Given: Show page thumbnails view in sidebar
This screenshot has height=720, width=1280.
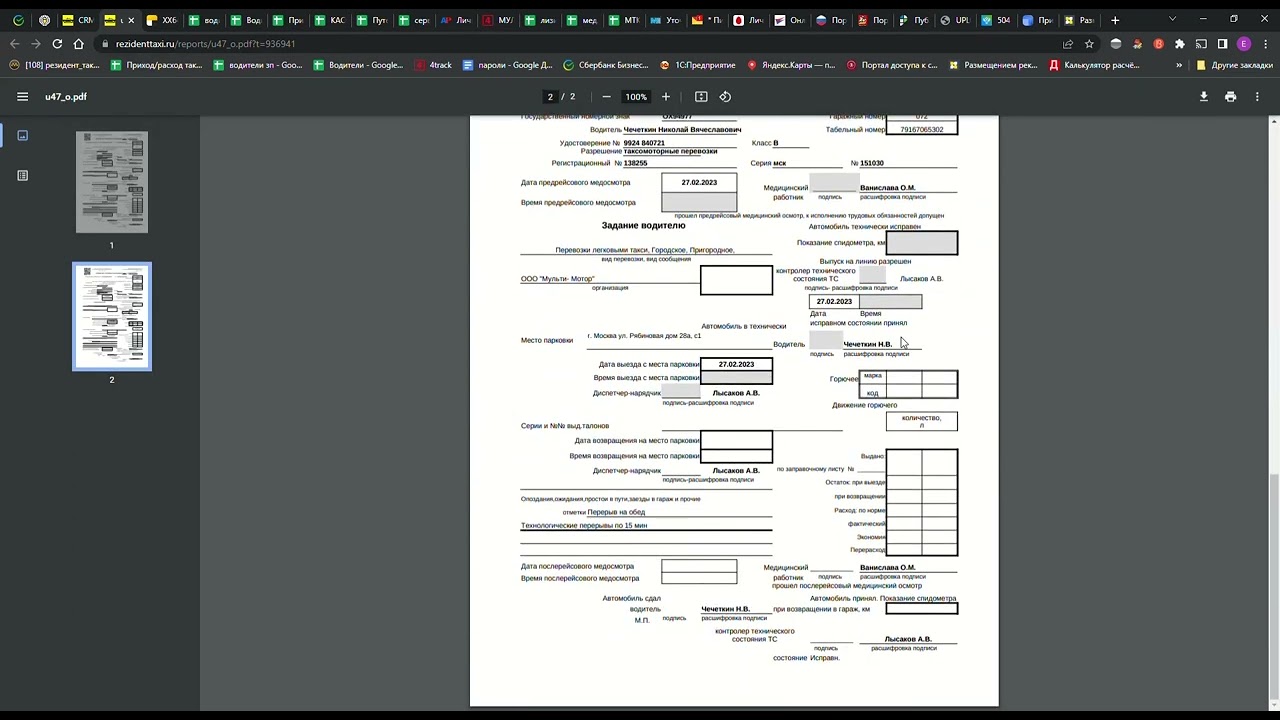Looking at the screenshot, I should (23, 135).
